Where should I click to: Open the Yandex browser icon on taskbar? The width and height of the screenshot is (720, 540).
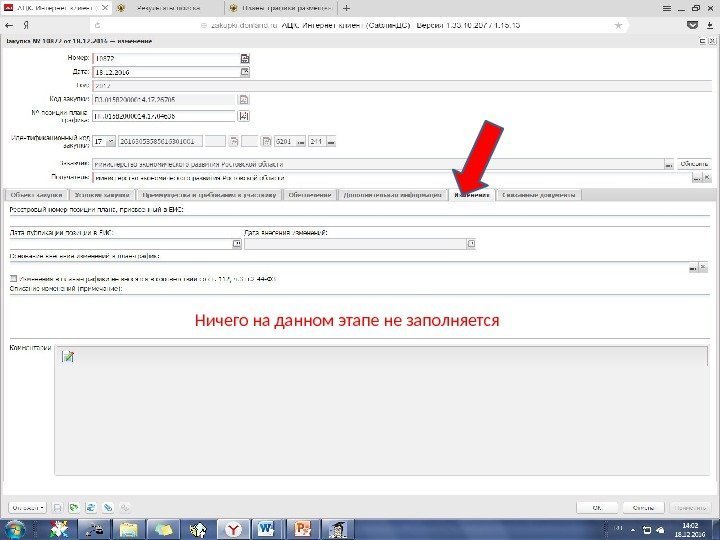click(x=233, y=530)
